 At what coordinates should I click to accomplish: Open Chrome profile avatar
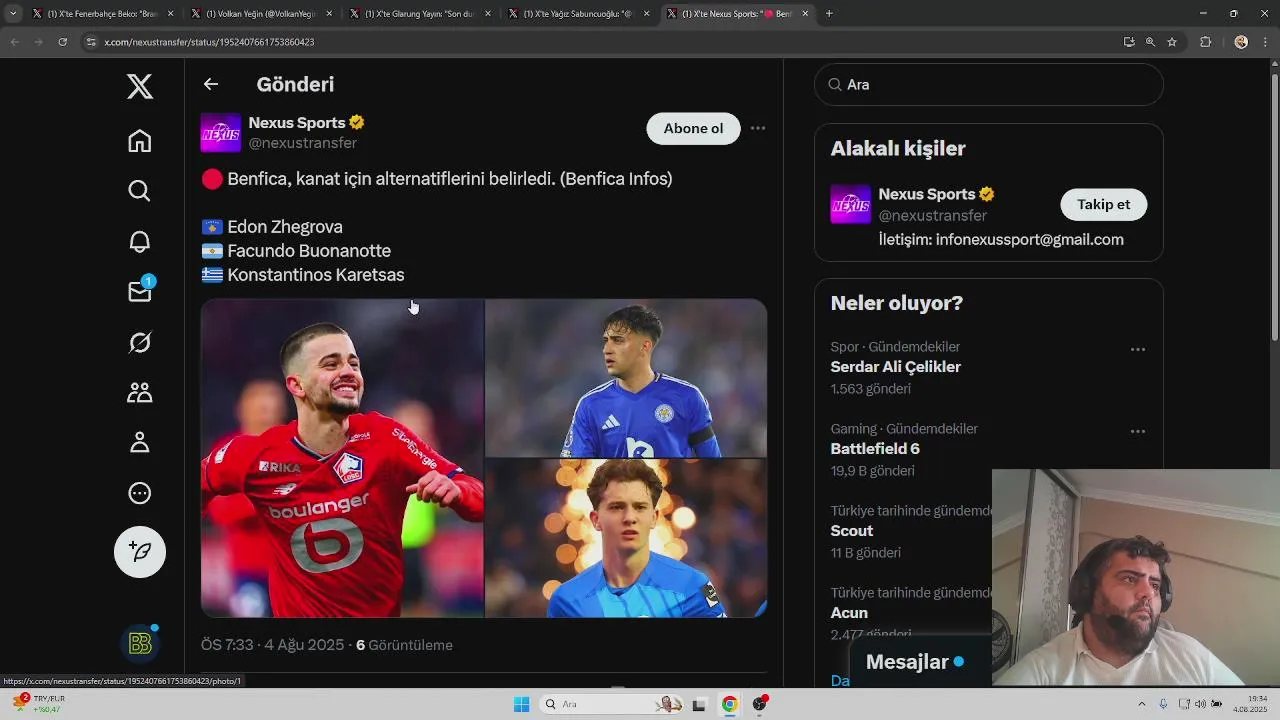(1241, 42)
